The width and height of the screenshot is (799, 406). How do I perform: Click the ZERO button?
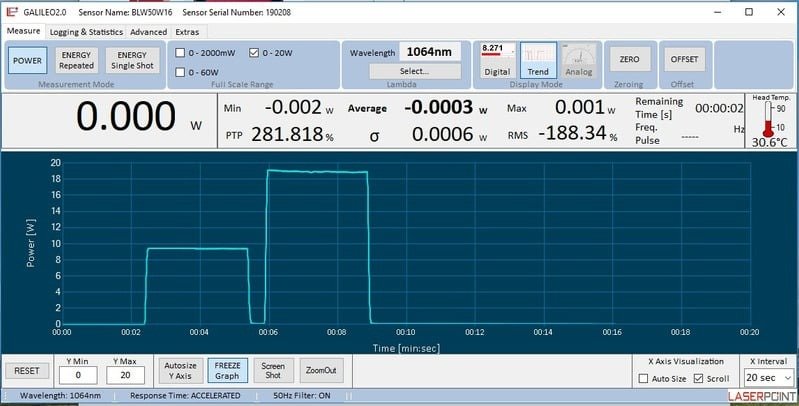(629, 59)
